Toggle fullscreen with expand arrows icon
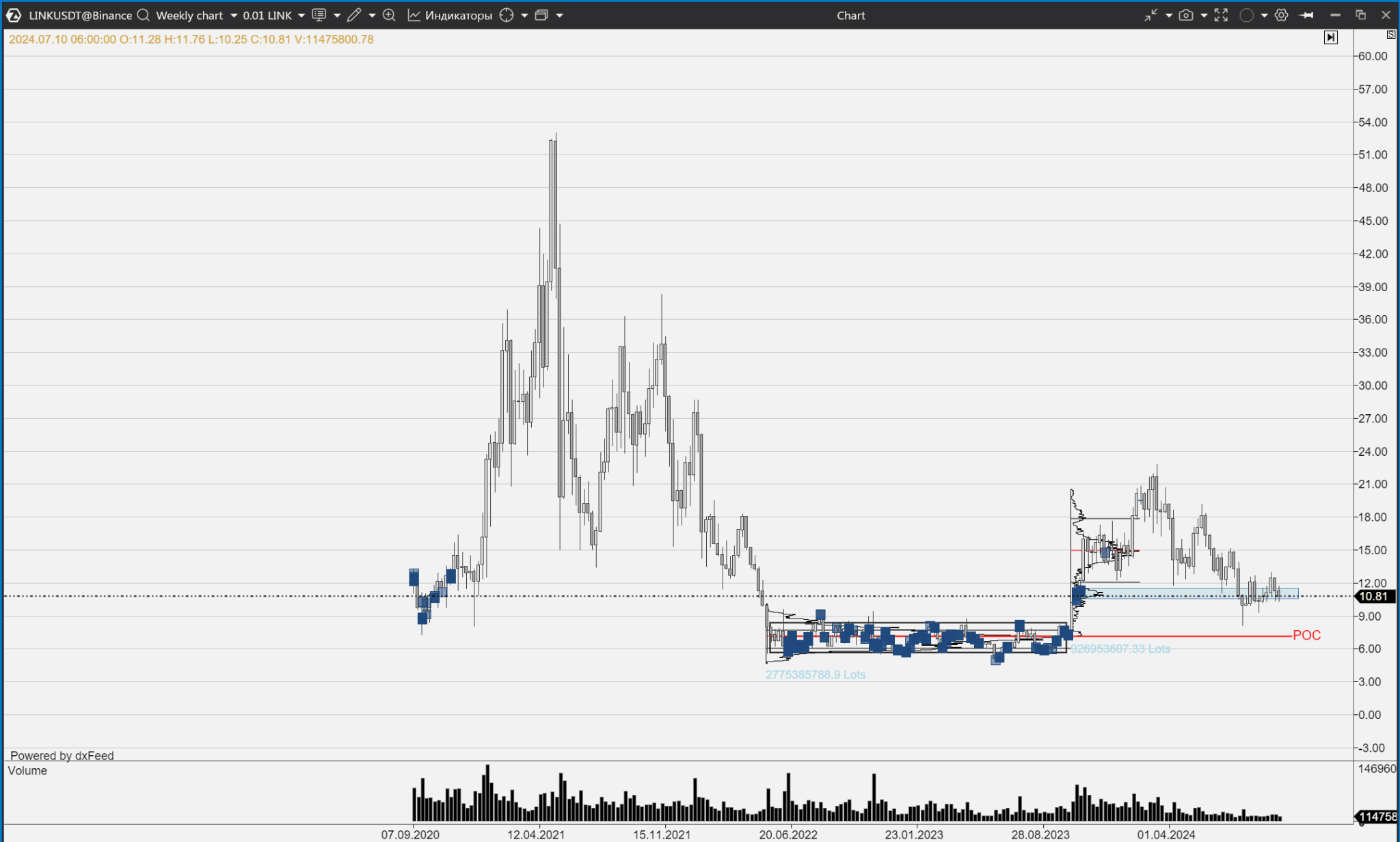The width and height of the screenshot is (1400, 842). (x=1221, y=15)
